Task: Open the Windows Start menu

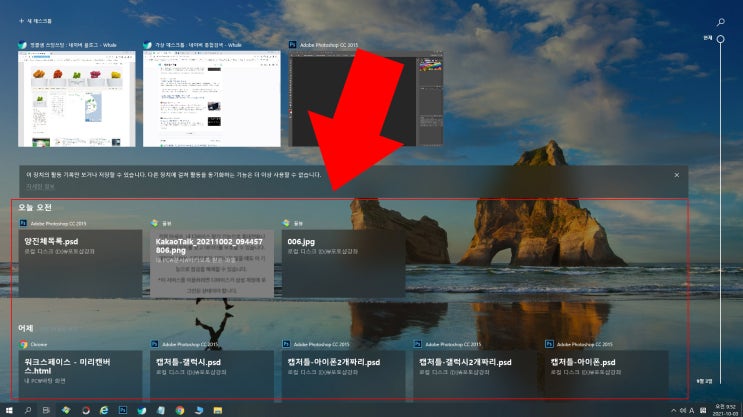Action: (9, 410)
